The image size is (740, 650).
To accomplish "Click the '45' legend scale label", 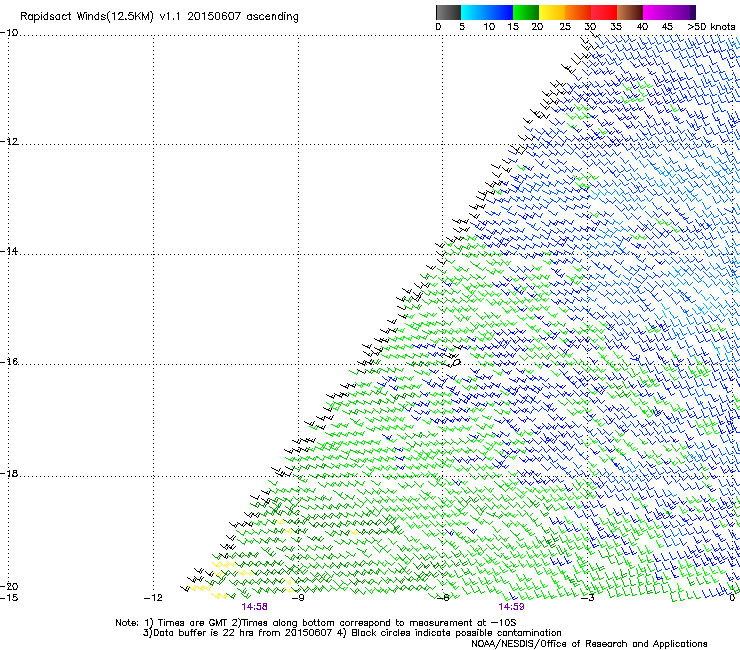I will tap(667, 27).
